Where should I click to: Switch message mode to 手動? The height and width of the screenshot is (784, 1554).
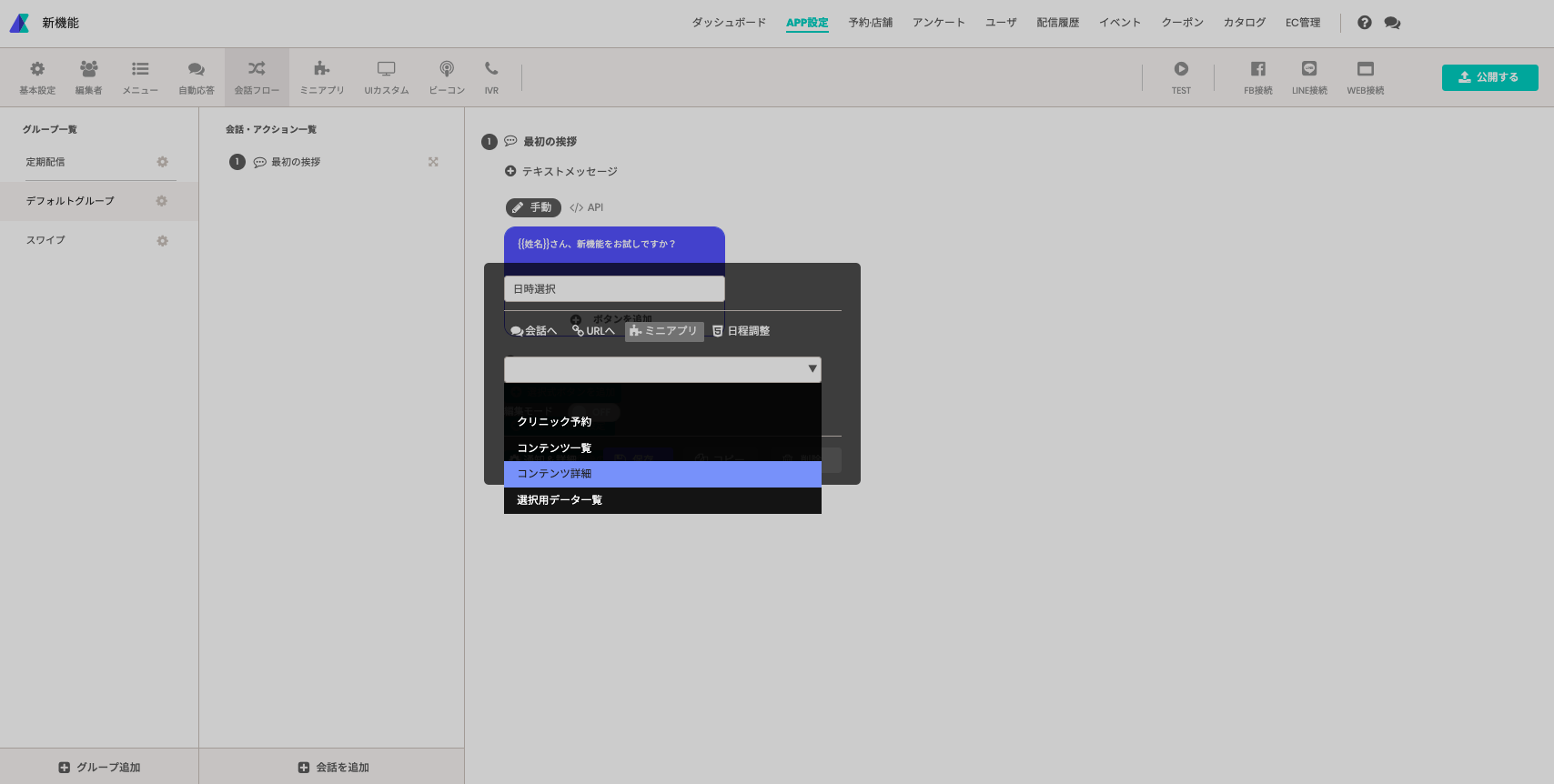point(533,207)
